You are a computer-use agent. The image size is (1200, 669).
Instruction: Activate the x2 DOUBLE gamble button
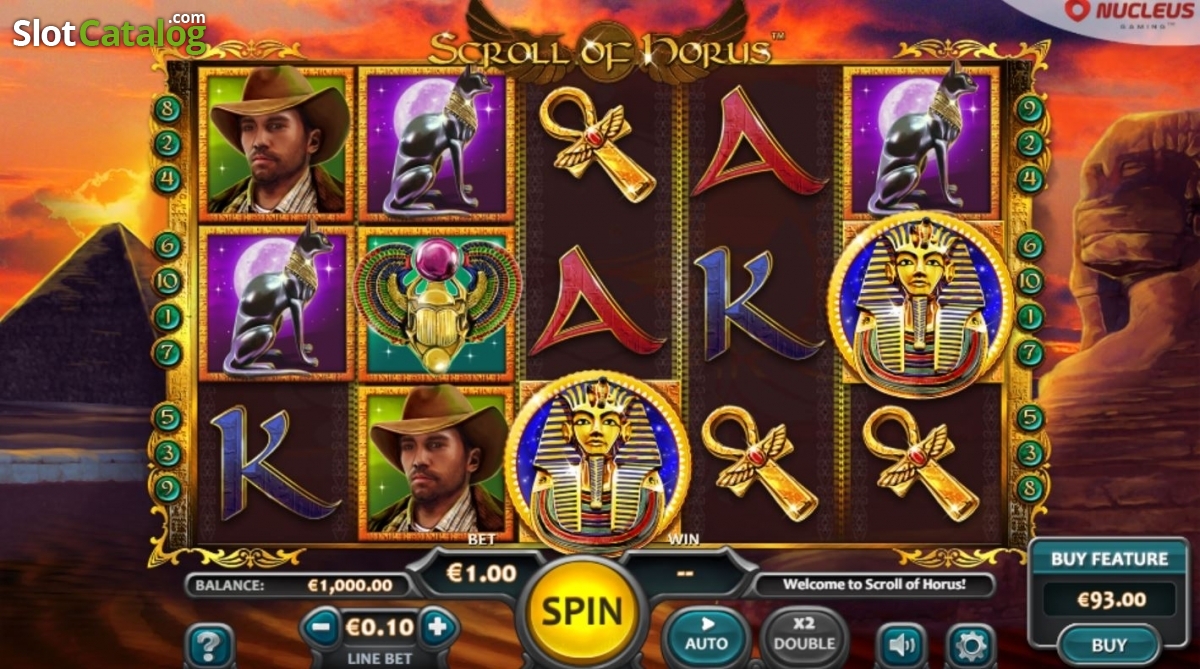pyautogui.click(x=803, y=634)
